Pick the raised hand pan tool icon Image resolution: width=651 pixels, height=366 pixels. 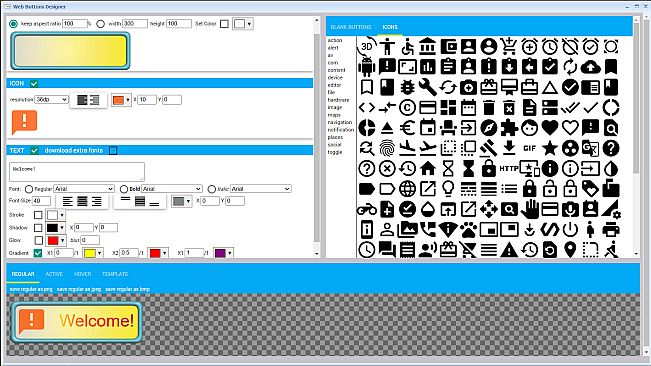point(529,209)
